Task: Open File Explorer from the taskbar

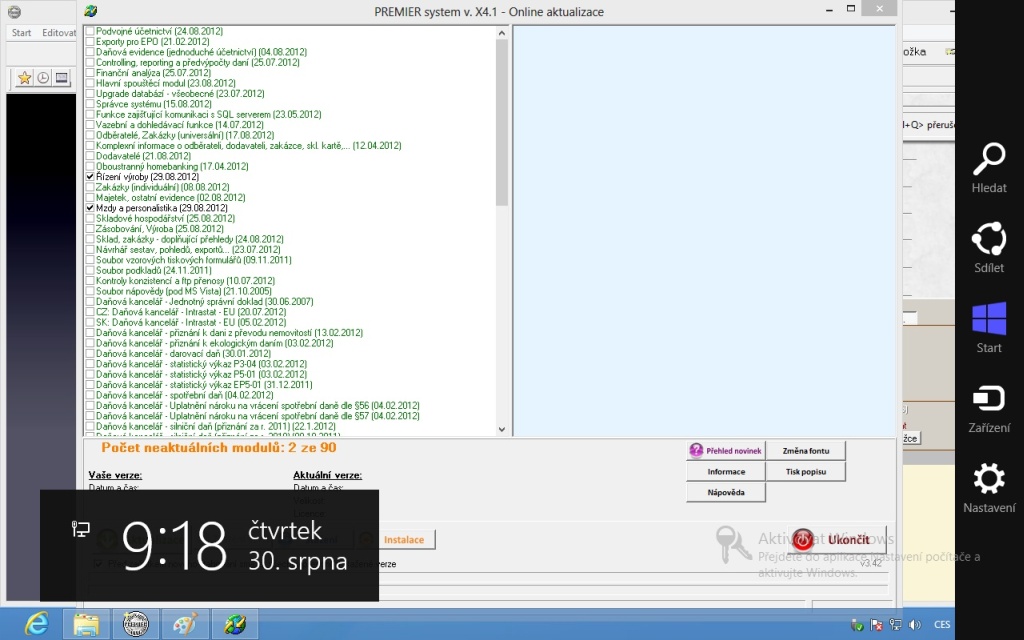Action: point(86,624)
